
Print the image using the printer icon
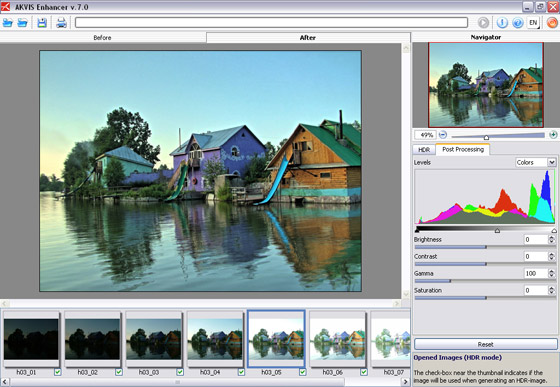61,23
